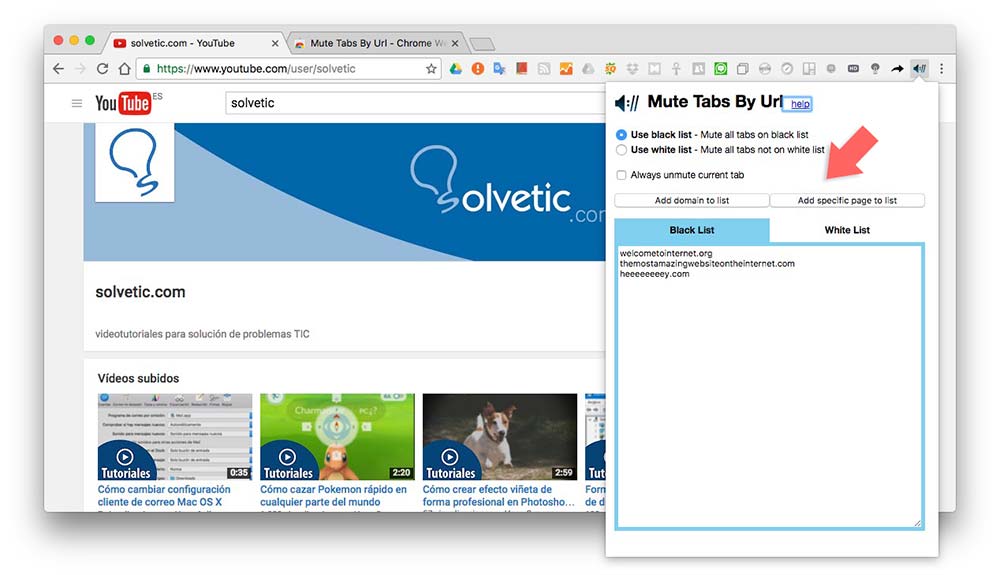Select the Use white list option
Image resolution: width=1000 pixels, height=575 pixels.
(621, 150)
